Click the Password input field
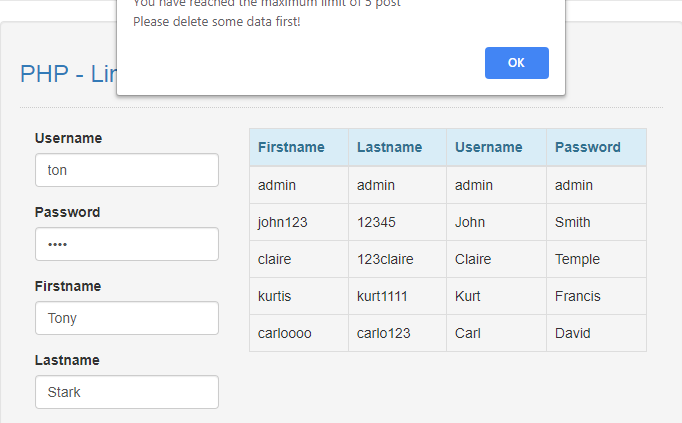 (126, 244)
